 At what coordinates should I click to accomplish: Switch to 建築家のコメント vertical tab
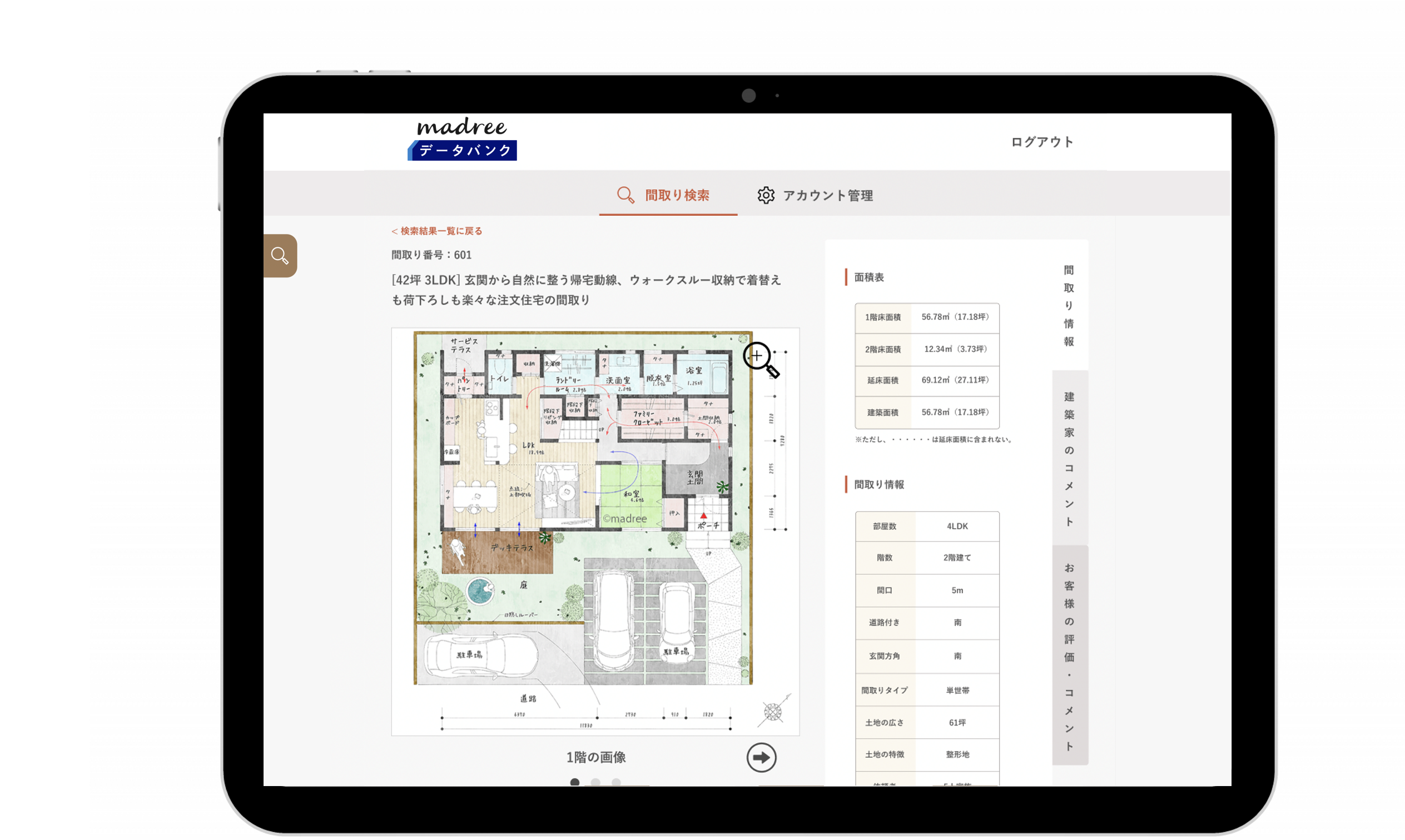[x=1069, y=459]
